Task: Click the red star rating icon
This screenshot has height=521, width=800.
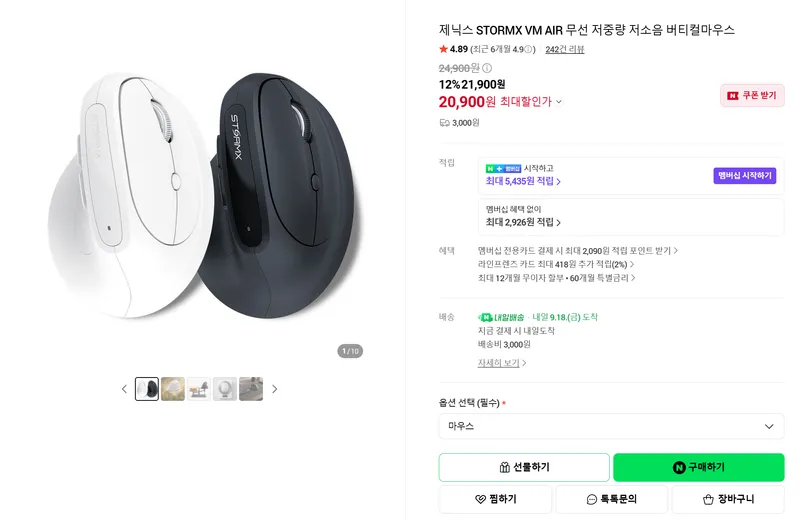Action: 443,49
